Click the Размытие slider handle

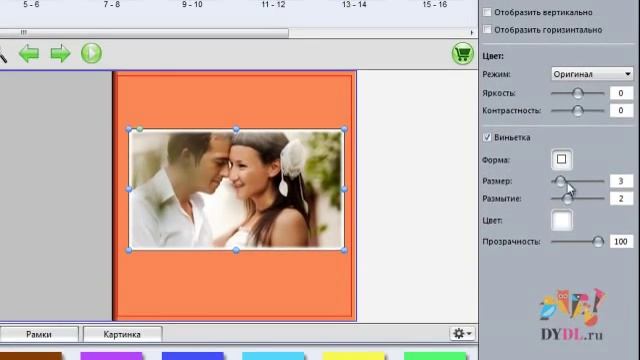[x=567, y=198]
